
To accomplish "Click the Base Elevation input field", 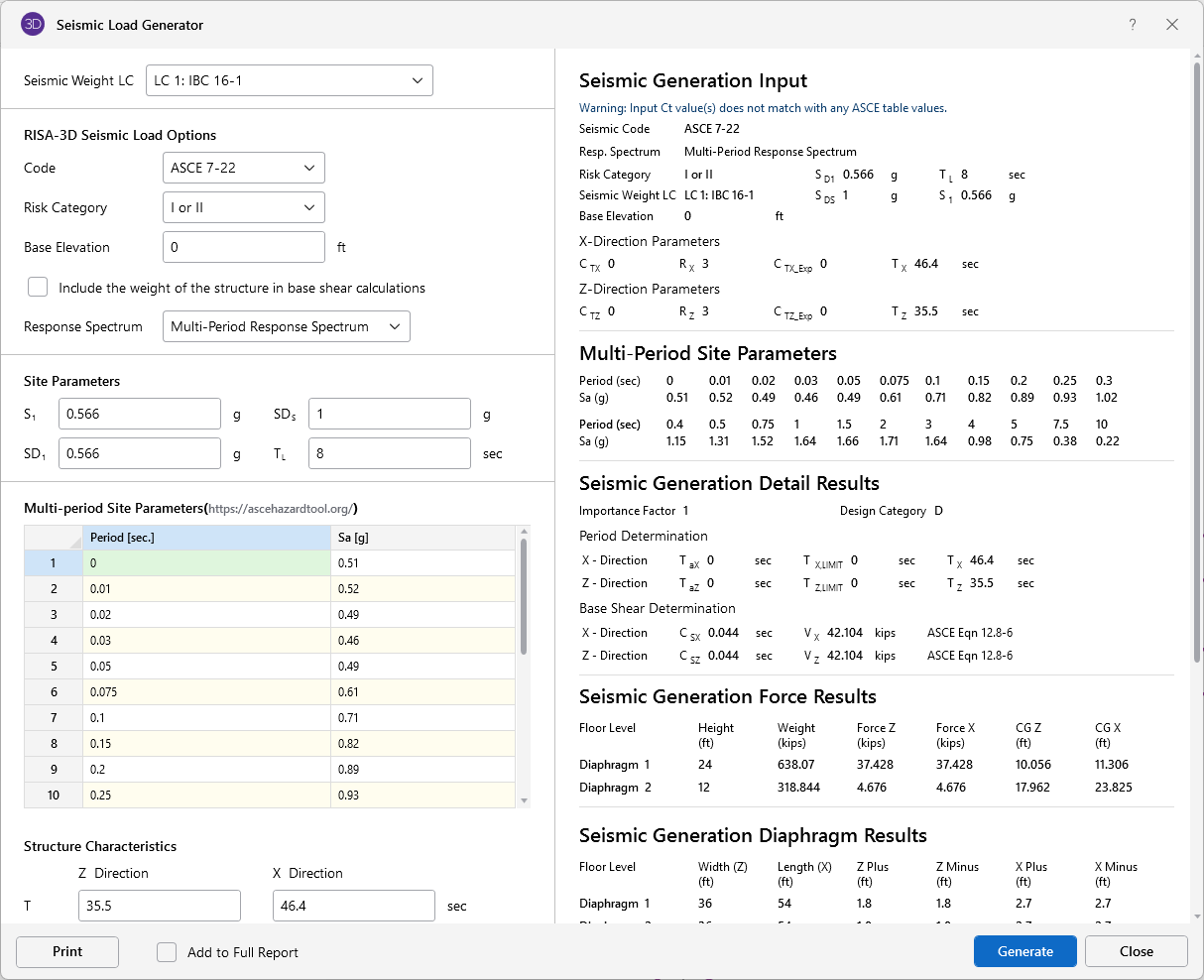I will (x=243, y=247).
